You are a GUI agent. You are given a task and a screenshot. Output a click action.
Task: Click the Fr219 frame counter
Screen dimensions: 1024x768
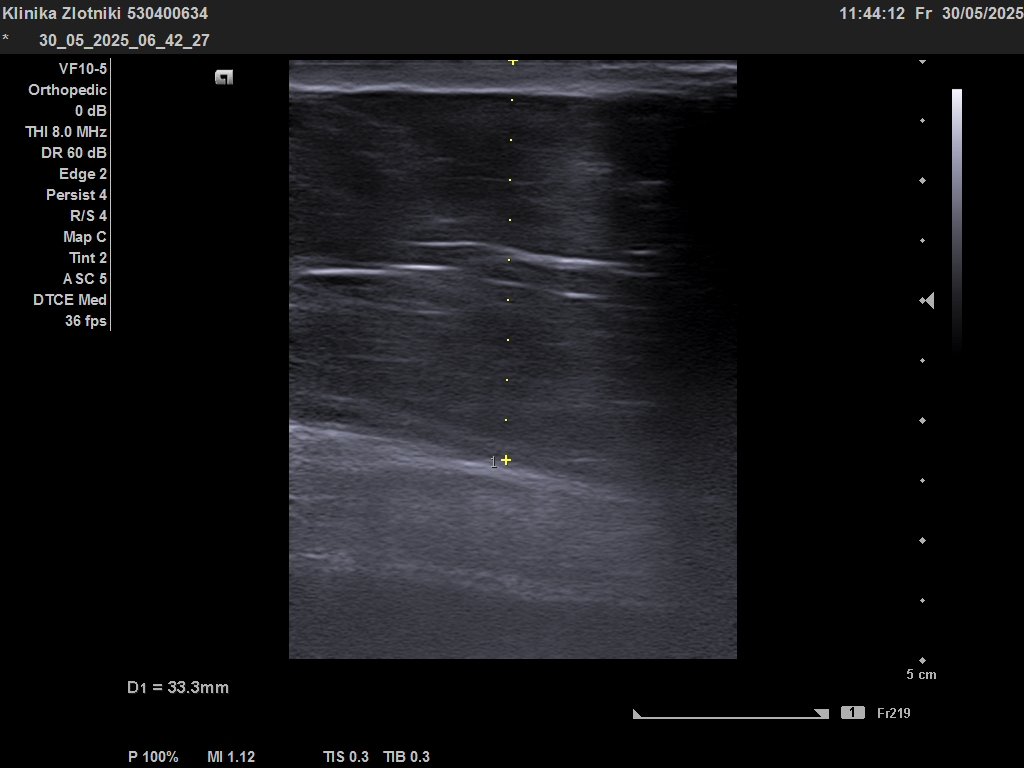[x=893, y=713]
